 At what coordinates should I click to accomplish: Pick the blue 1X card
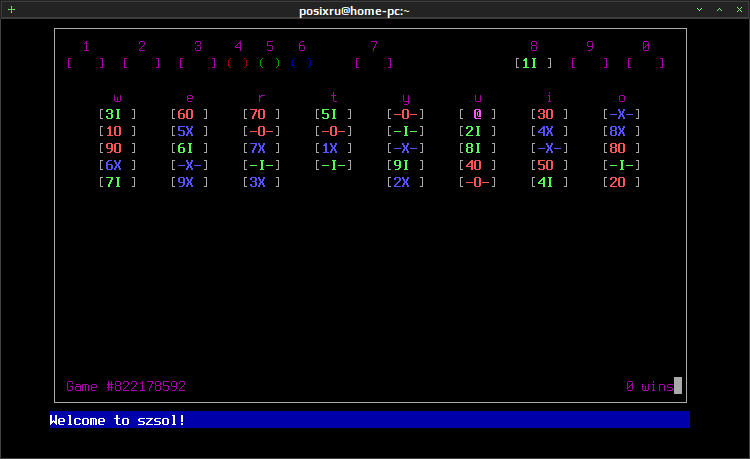[333, 148]
